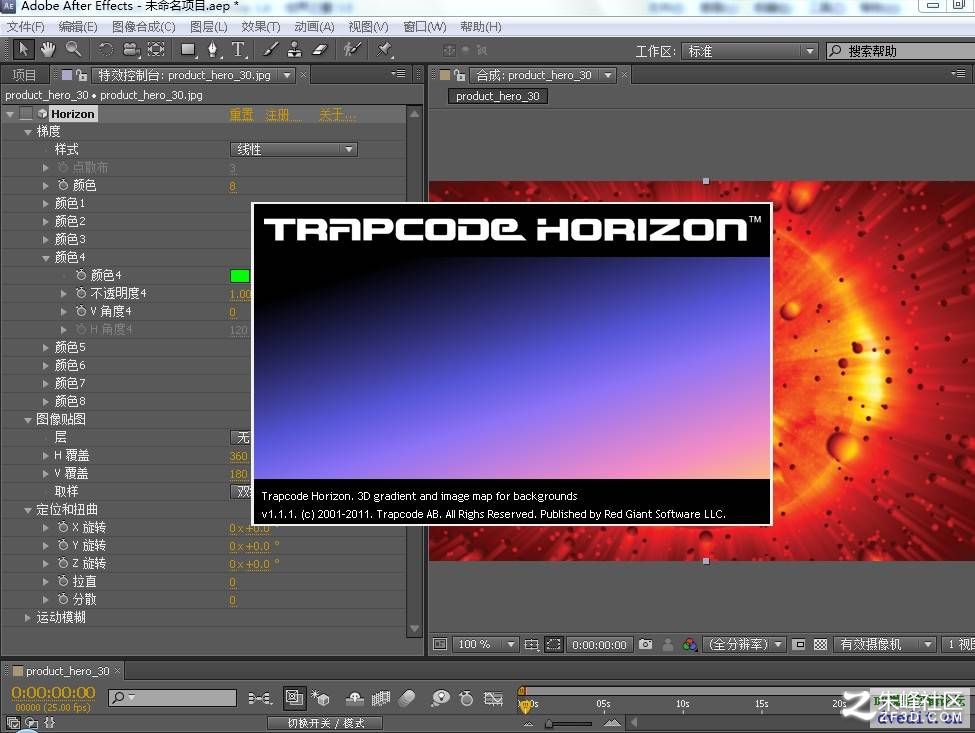This screenshot has width=975, height=733.
Task: Open 工作区 workspace dropdown 标准
Action: (749, 51)
